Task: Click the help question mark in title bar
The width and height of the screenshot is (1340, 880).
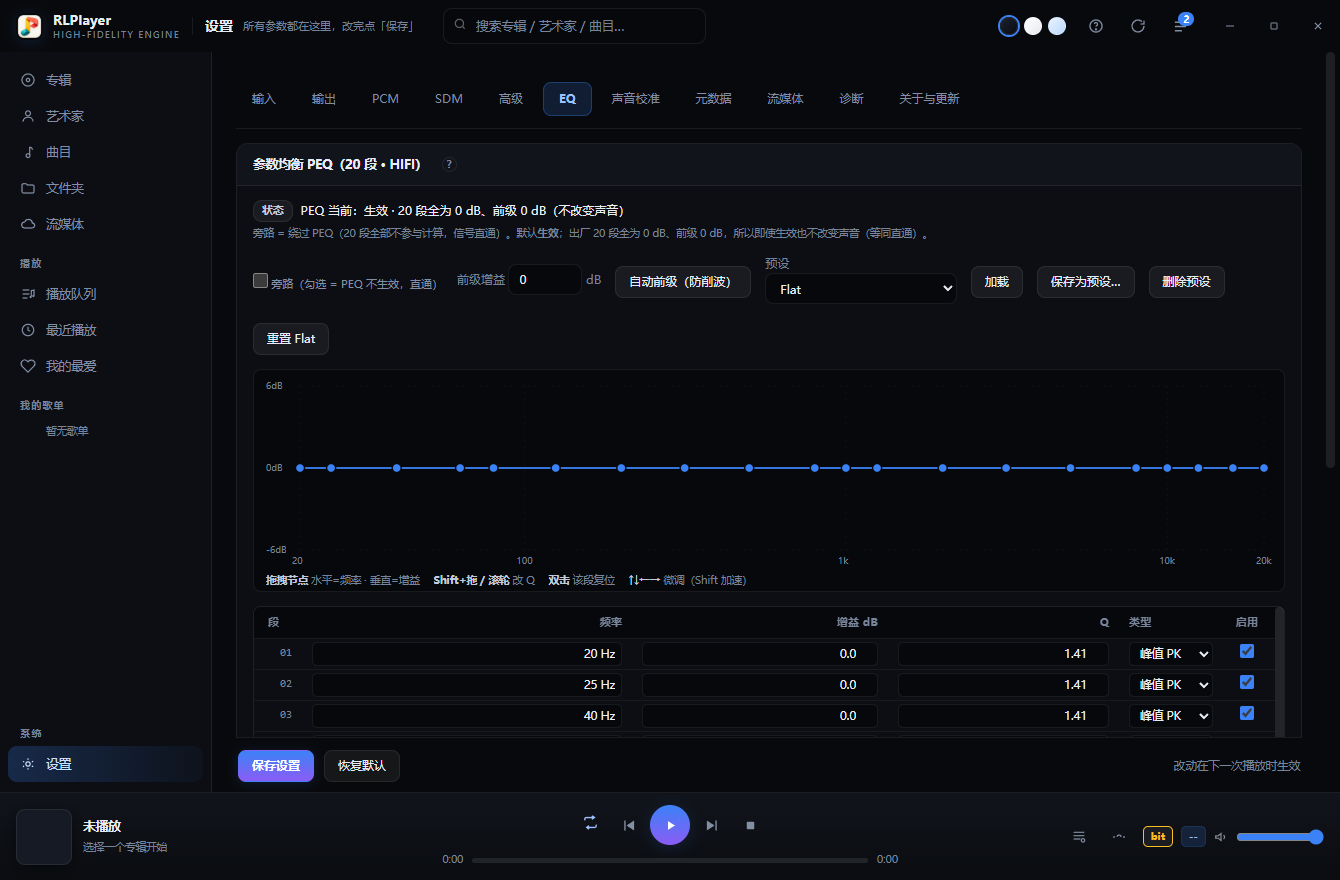Action: click(x=1096, y=26)
